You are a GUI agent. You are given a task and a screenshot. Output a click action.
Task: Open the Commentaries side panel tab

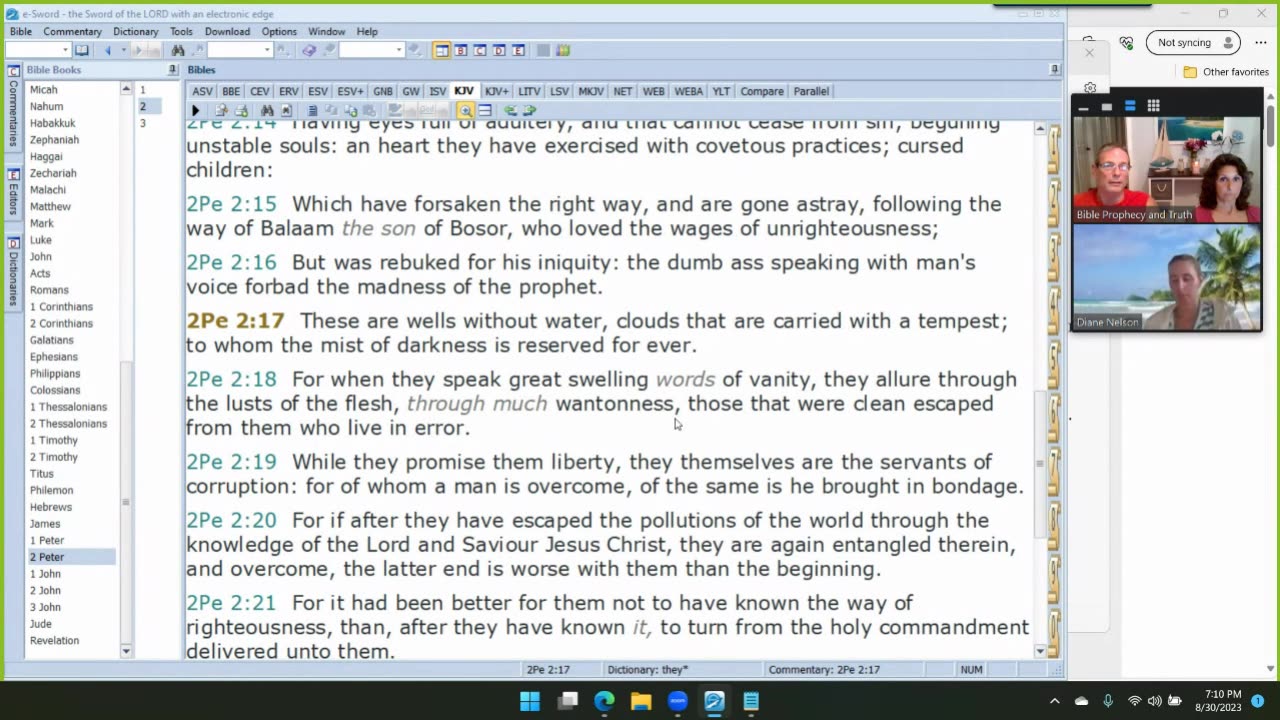point(13,105)
